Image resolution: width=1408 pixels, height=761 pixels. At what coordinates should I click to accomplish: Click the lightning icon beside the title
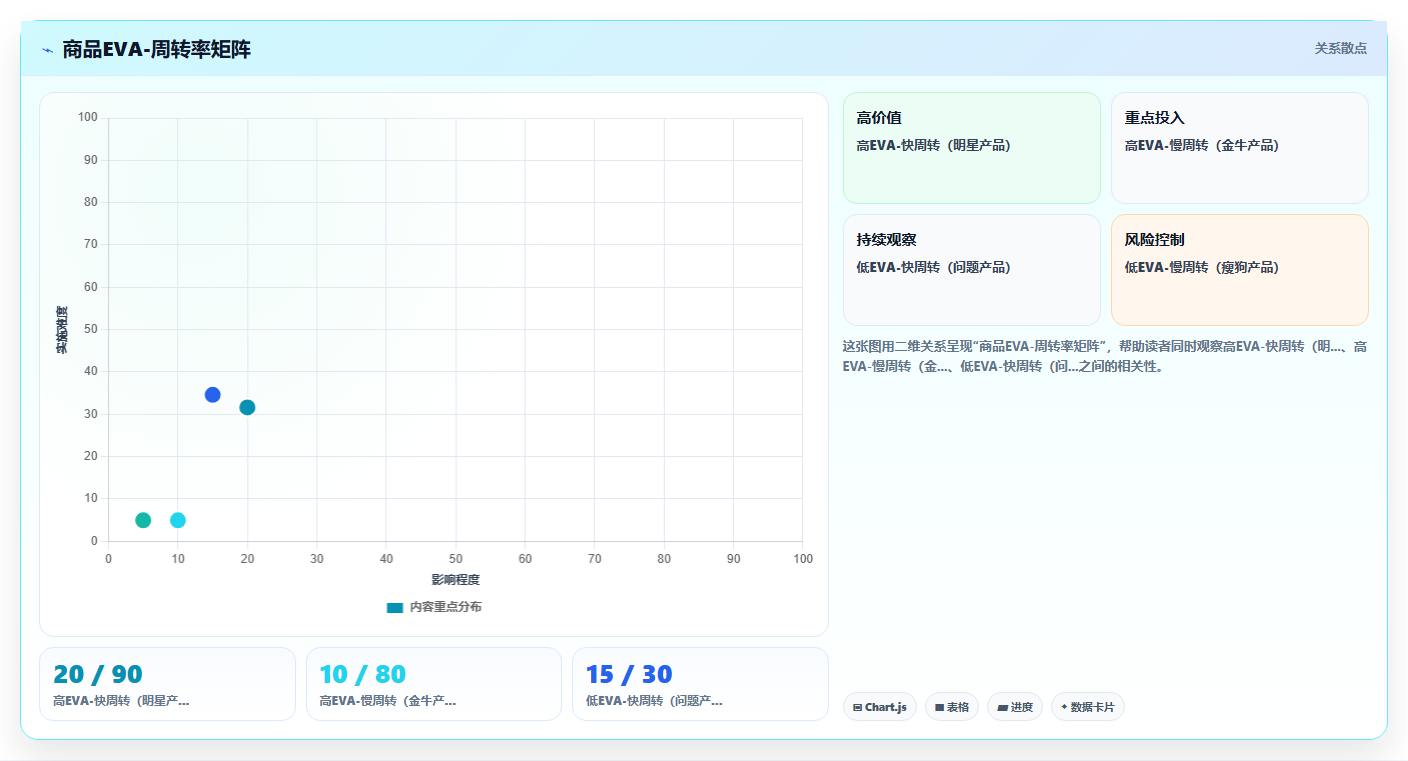coord(47,50)
